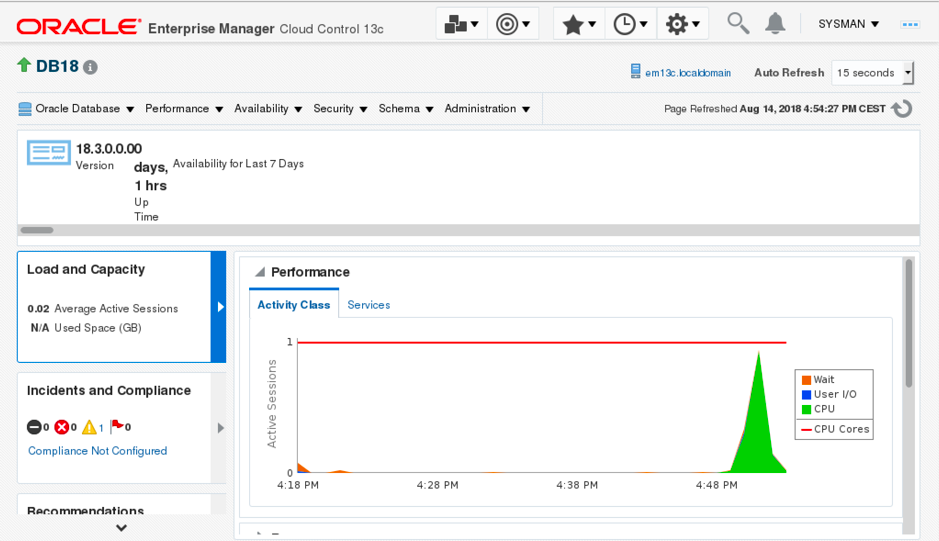Click the 18.3.0.0.00 version text
939x541 pixels.
point(109,149)
